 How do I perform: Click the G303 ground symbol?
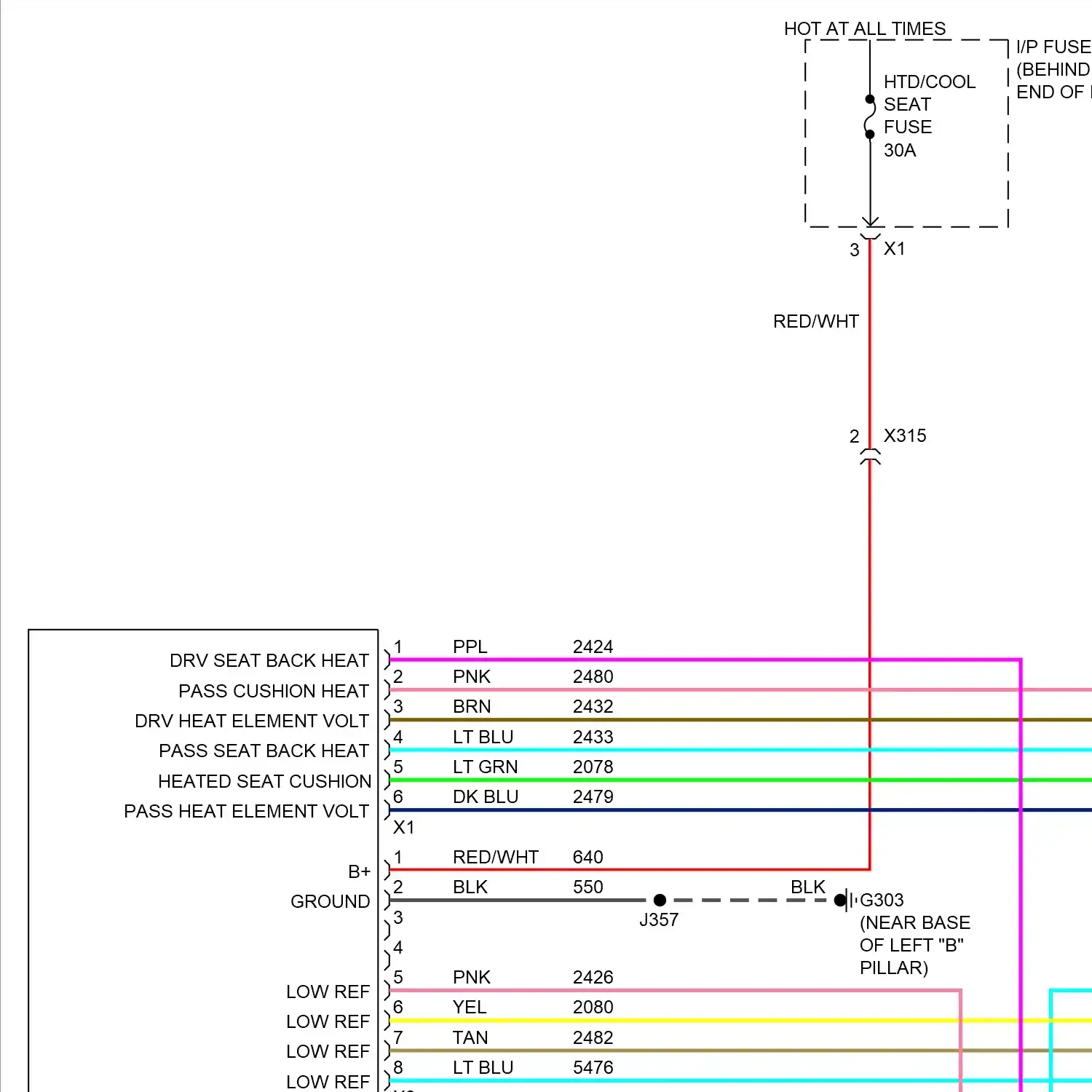click(845, 901)
